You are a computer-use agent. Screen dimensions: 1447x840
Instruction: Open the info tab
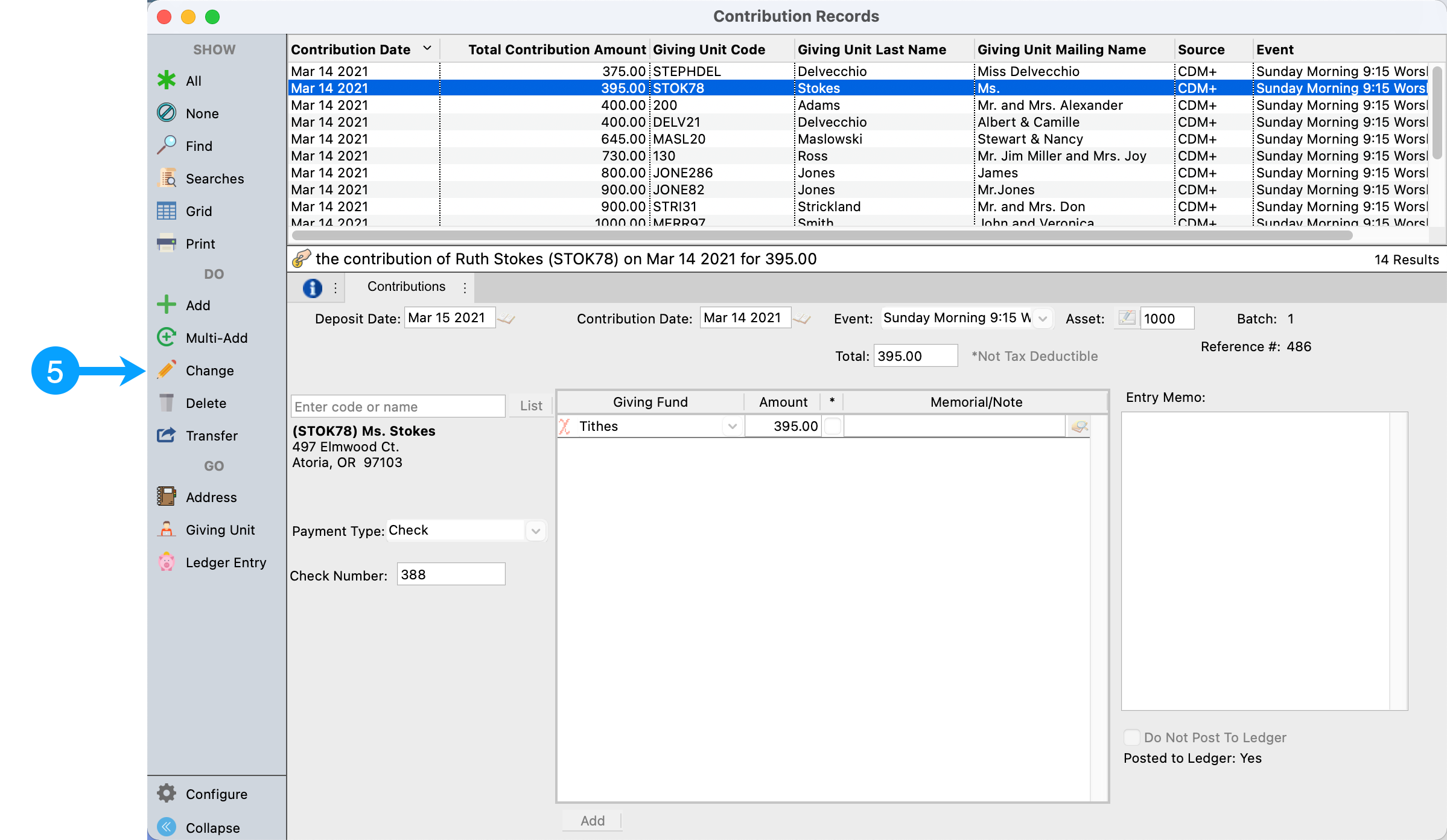(x=312, y=288)
